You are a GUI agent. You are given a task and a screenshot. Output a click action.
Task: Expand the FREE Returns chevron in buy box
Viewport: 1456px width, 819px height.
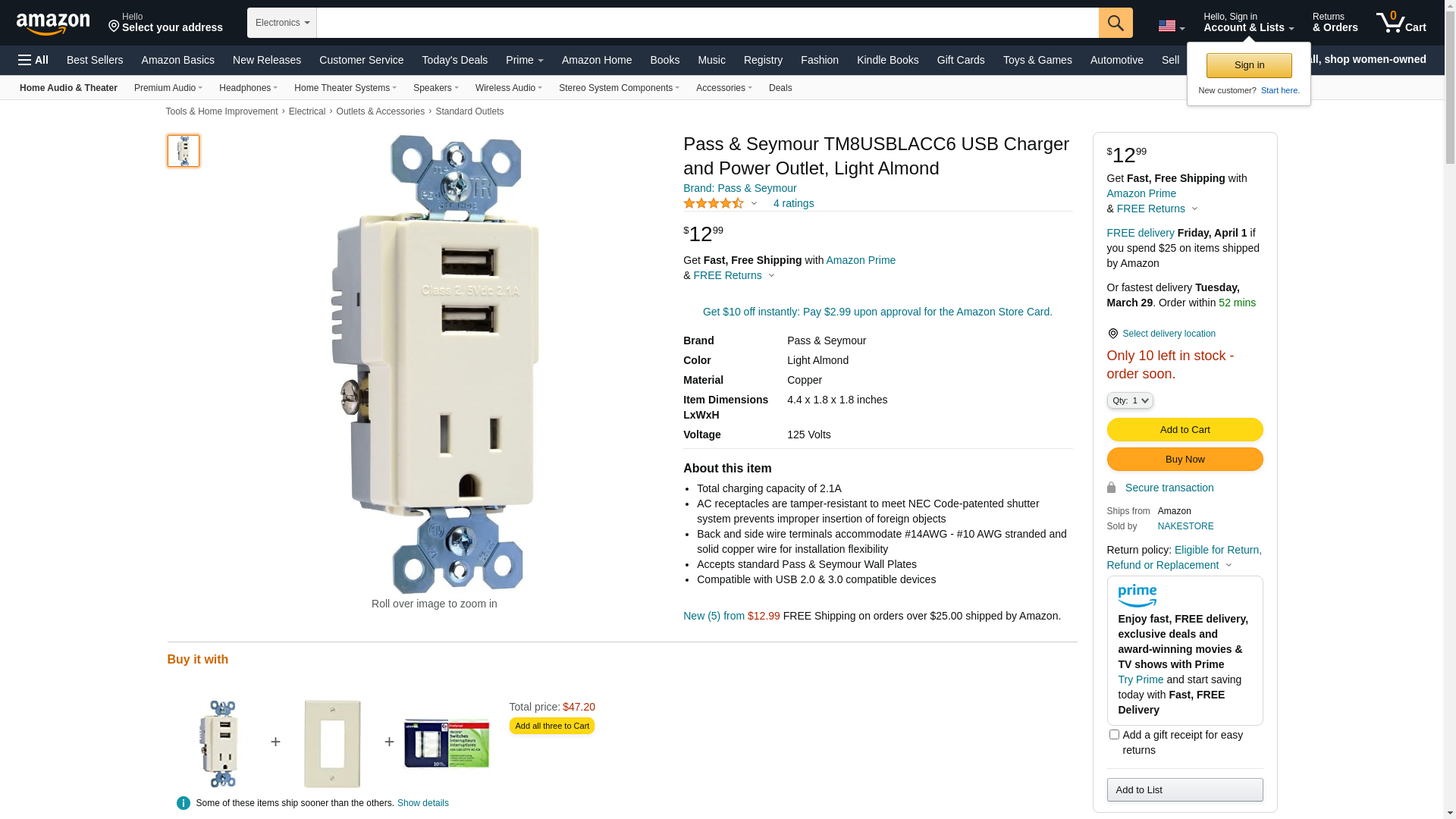click(1194, 209)
